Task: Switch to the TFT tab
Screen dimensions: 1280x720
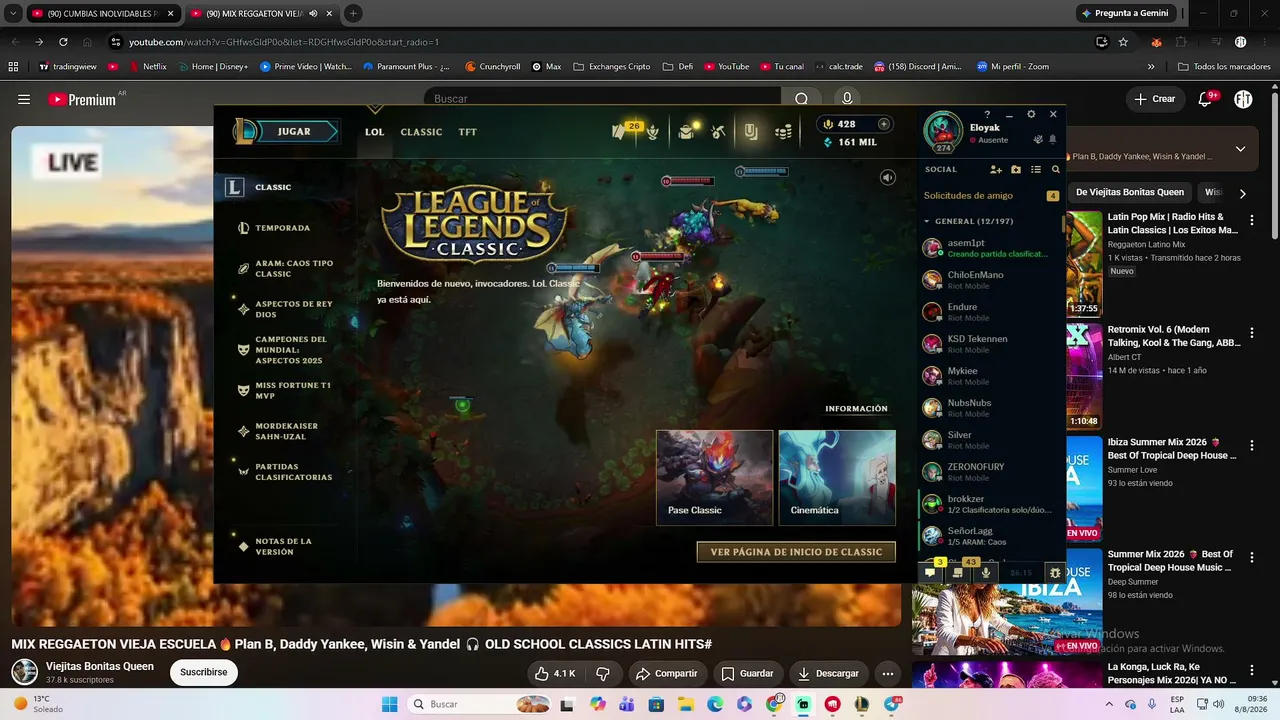Action: [467, 132]
